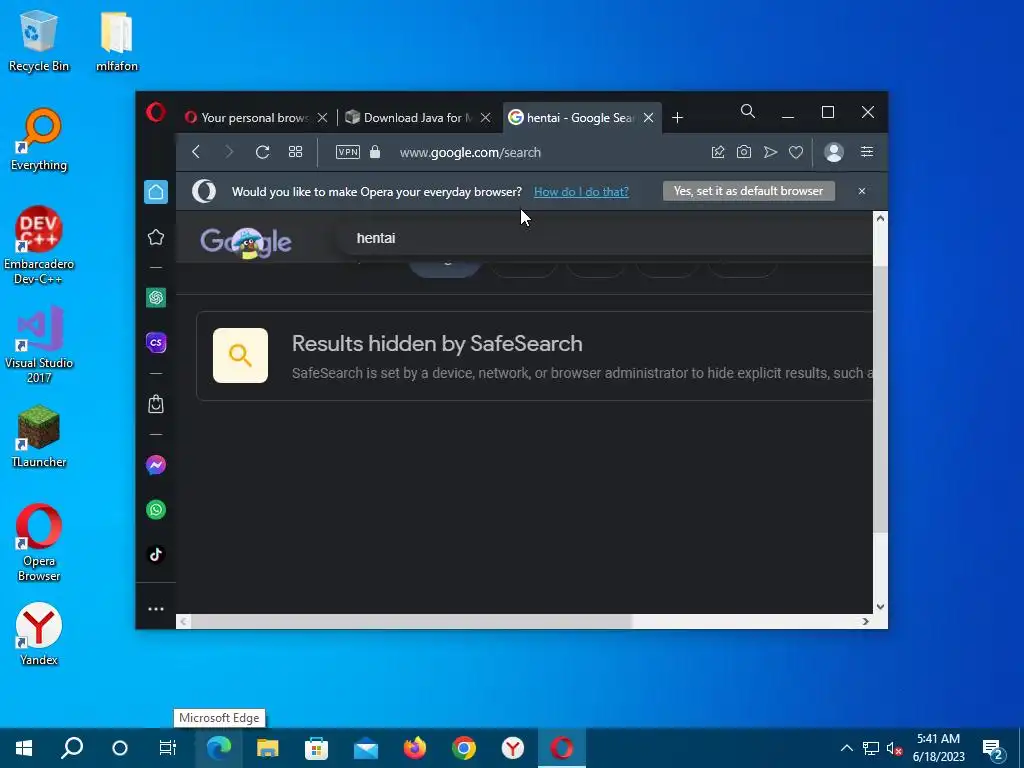Switch to the 'Download Java' tab
Screen dimensions: 1024x768
point(418,118)
